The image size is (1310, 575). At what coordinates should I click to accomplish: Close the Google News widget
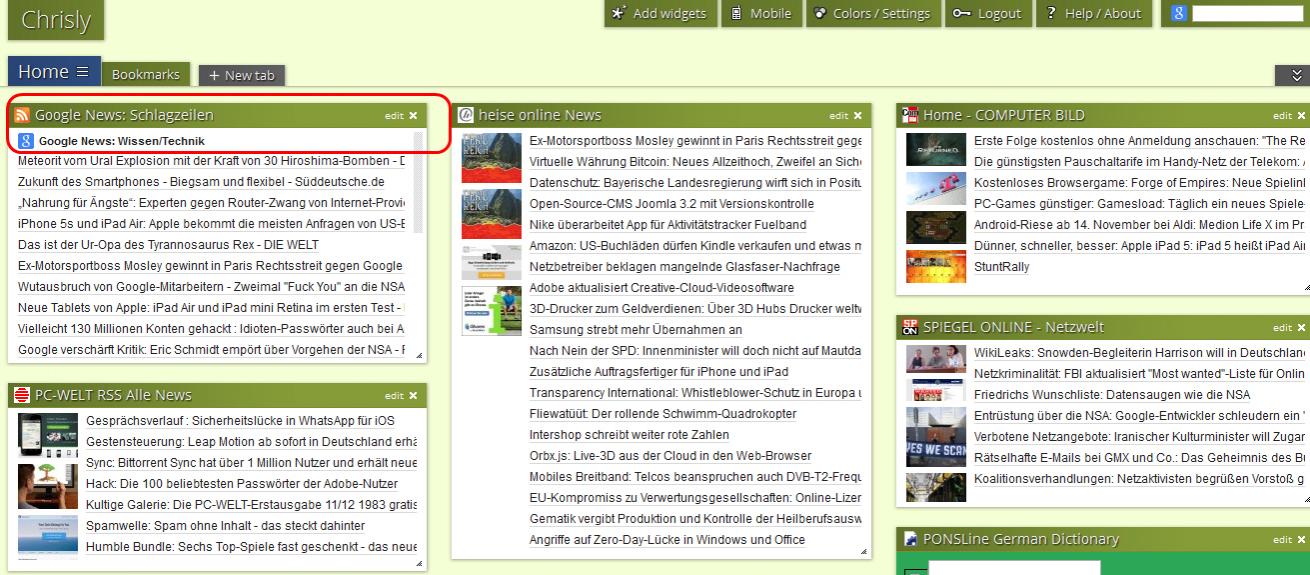(413, 115)
